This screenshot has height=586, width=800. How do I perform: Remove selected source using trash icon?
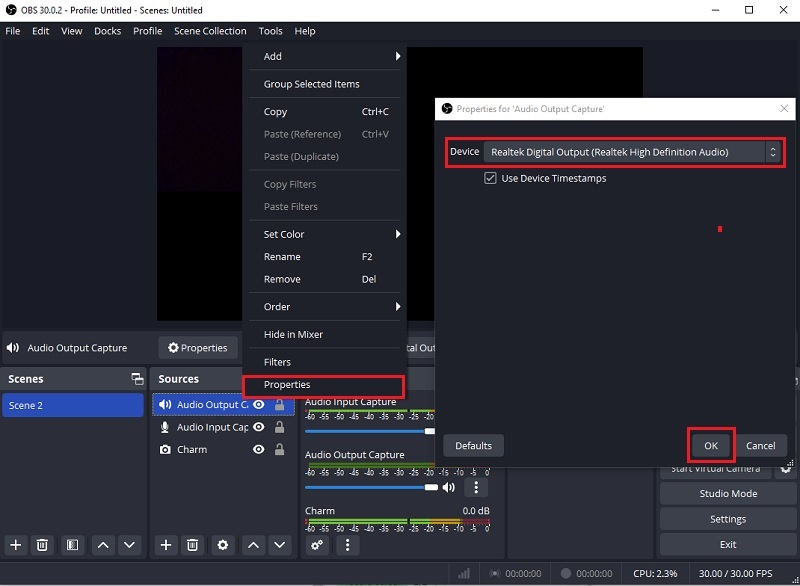[x=192, y=545]
